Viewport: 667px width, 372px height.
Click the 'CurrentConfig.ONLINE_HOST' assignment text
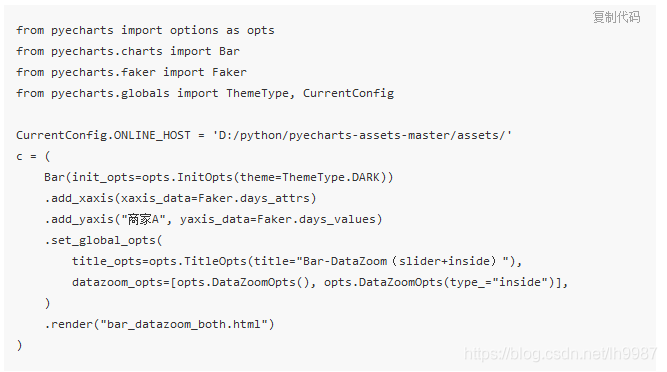[x=103, y=135]
